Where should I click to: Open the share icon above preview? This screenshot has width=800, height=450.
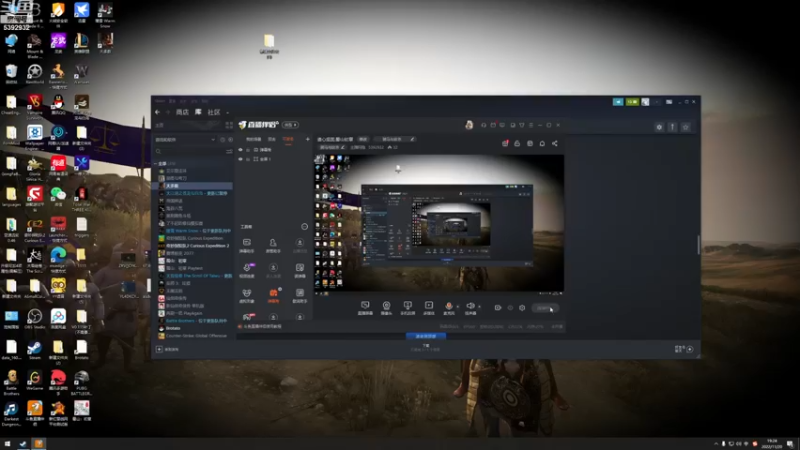(555, 143)
